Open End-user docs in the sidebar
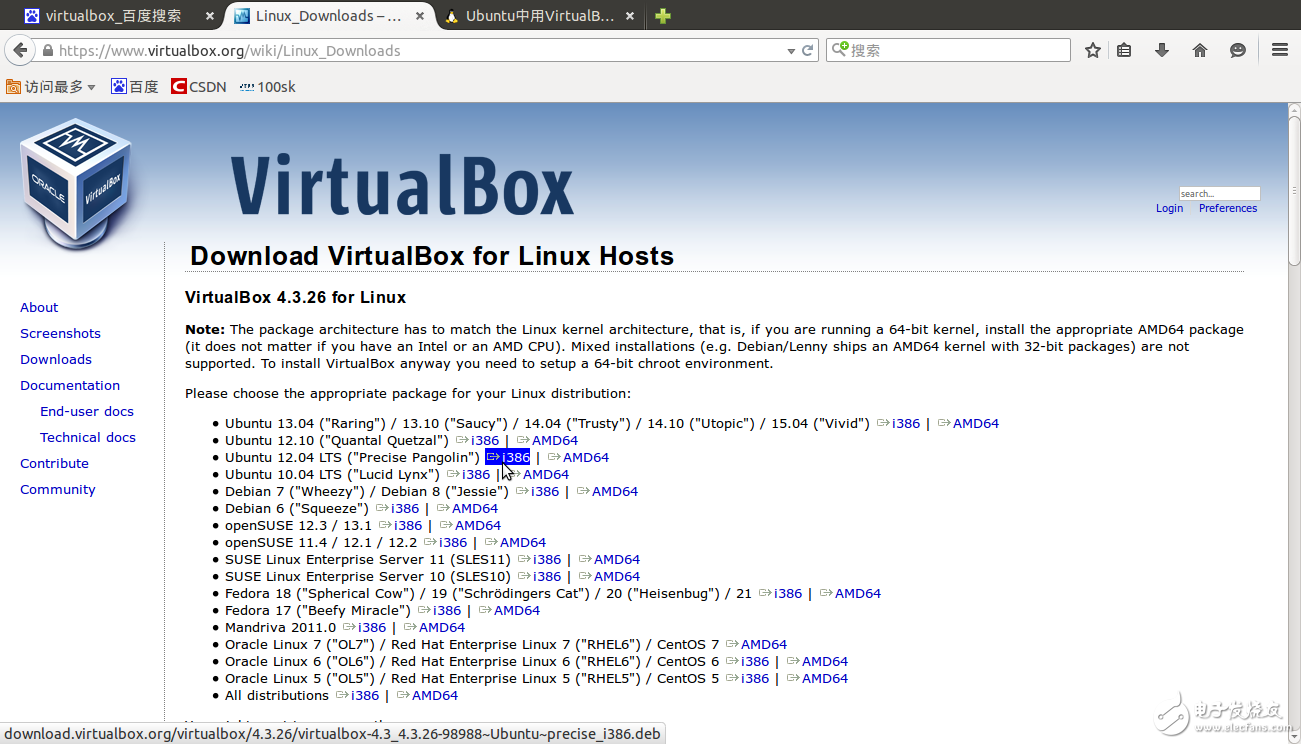This screenshot has width=1301, height=744. pyautogui.click(x=87, y=411)
